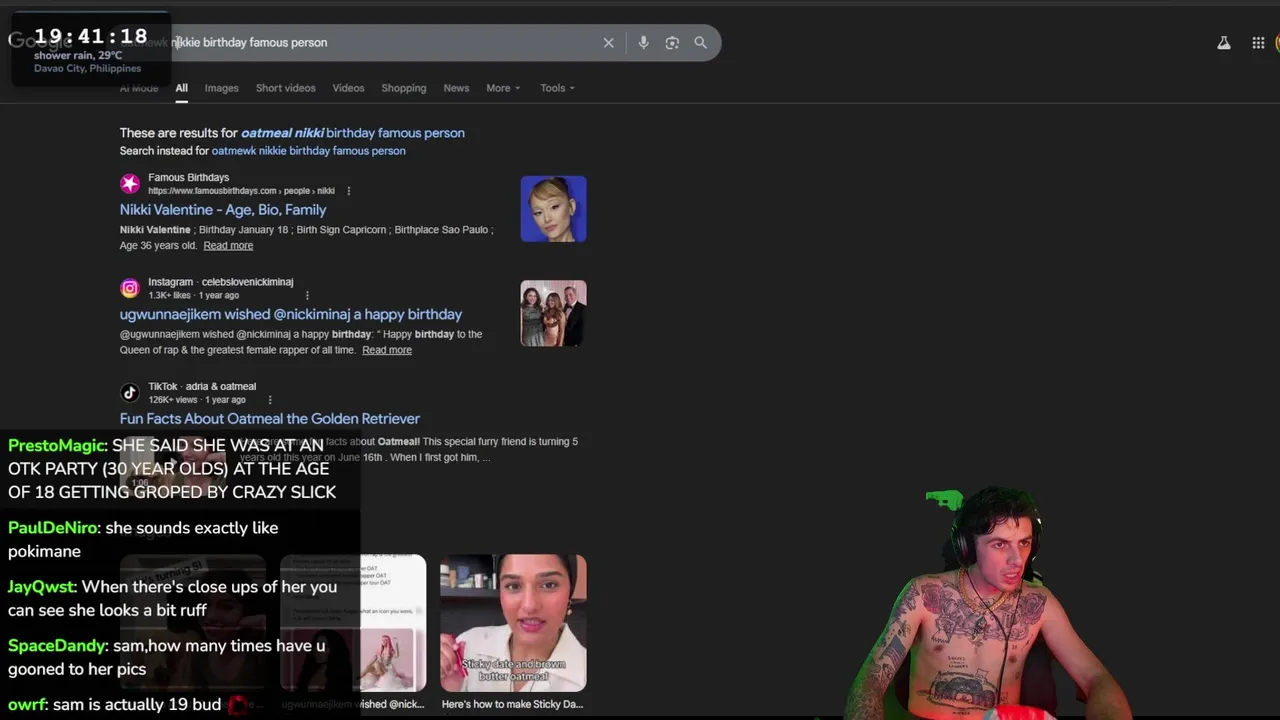This screenshot has height=720, width=1280.
Task: Open the Short videos tab
Action: tap(285, 88)
